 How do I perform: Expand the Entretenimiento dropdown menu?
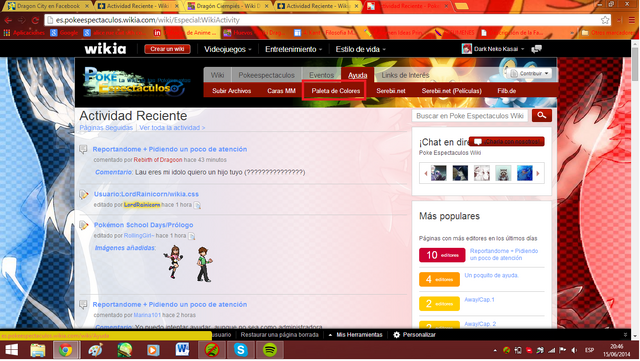(293, 49)
